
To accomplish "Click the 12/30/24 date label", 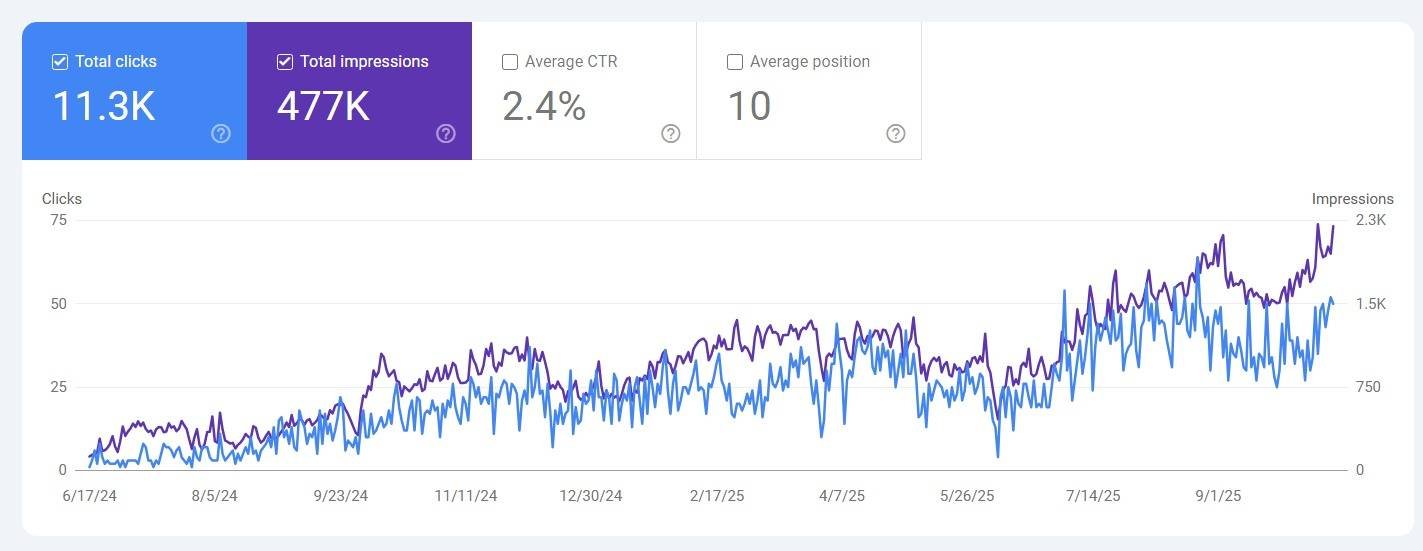I will pos(591,496).
